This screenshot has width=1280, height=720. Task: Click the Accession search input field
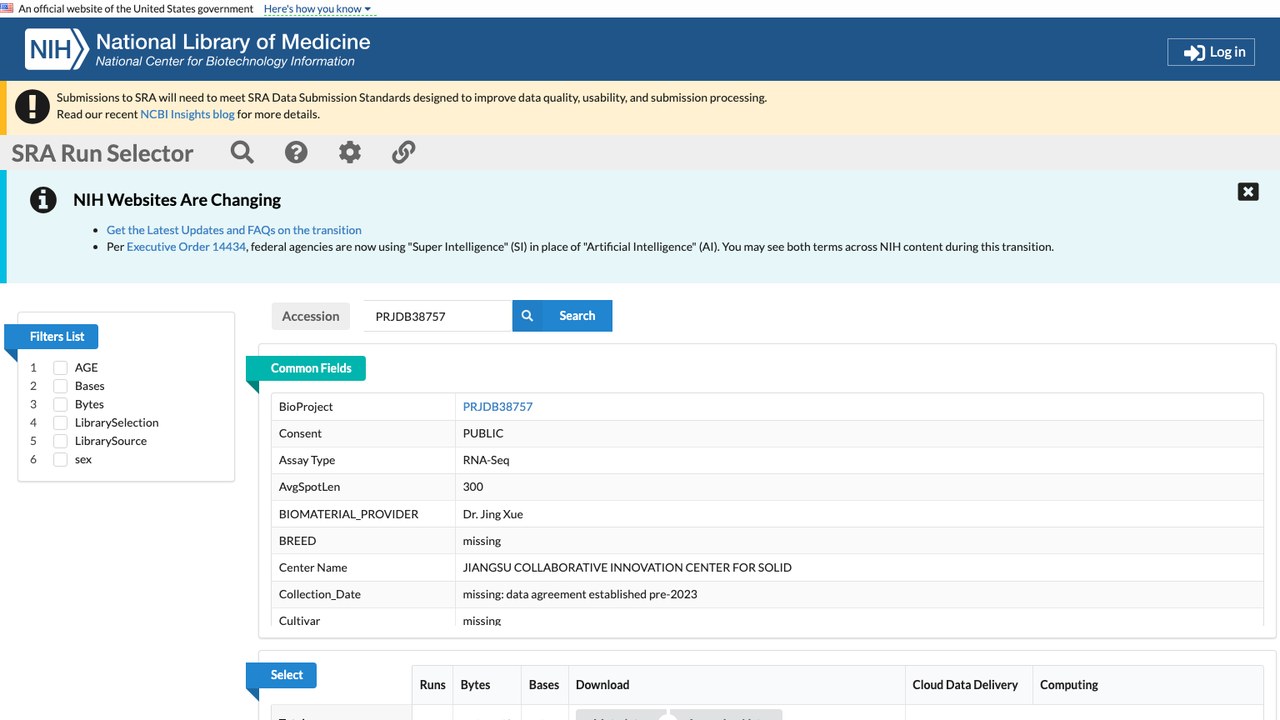tap(437, 316)
